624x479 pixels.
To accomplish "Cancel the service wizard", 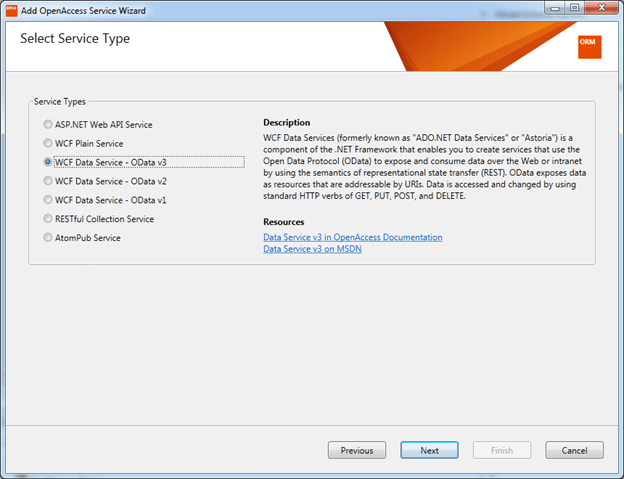I will pos(574,450).
